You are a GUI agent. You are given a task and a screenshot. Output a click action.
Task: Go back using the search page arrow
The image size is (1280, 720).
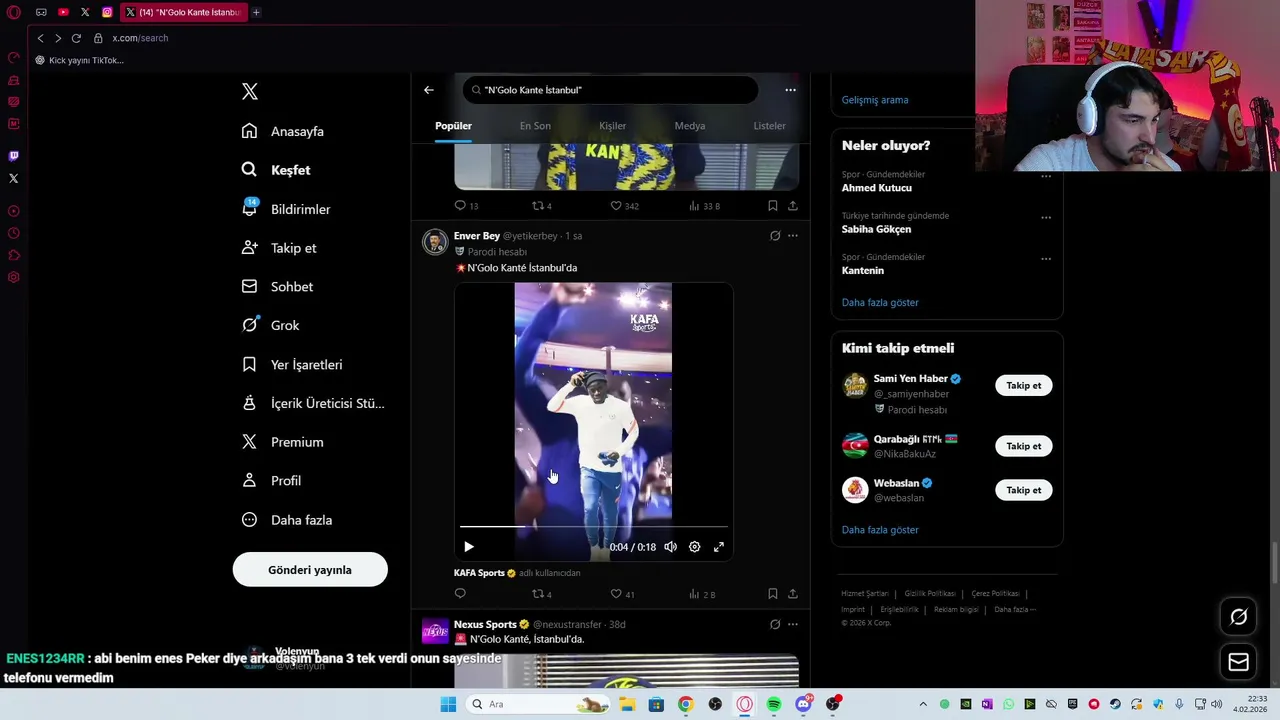(429, 90)
